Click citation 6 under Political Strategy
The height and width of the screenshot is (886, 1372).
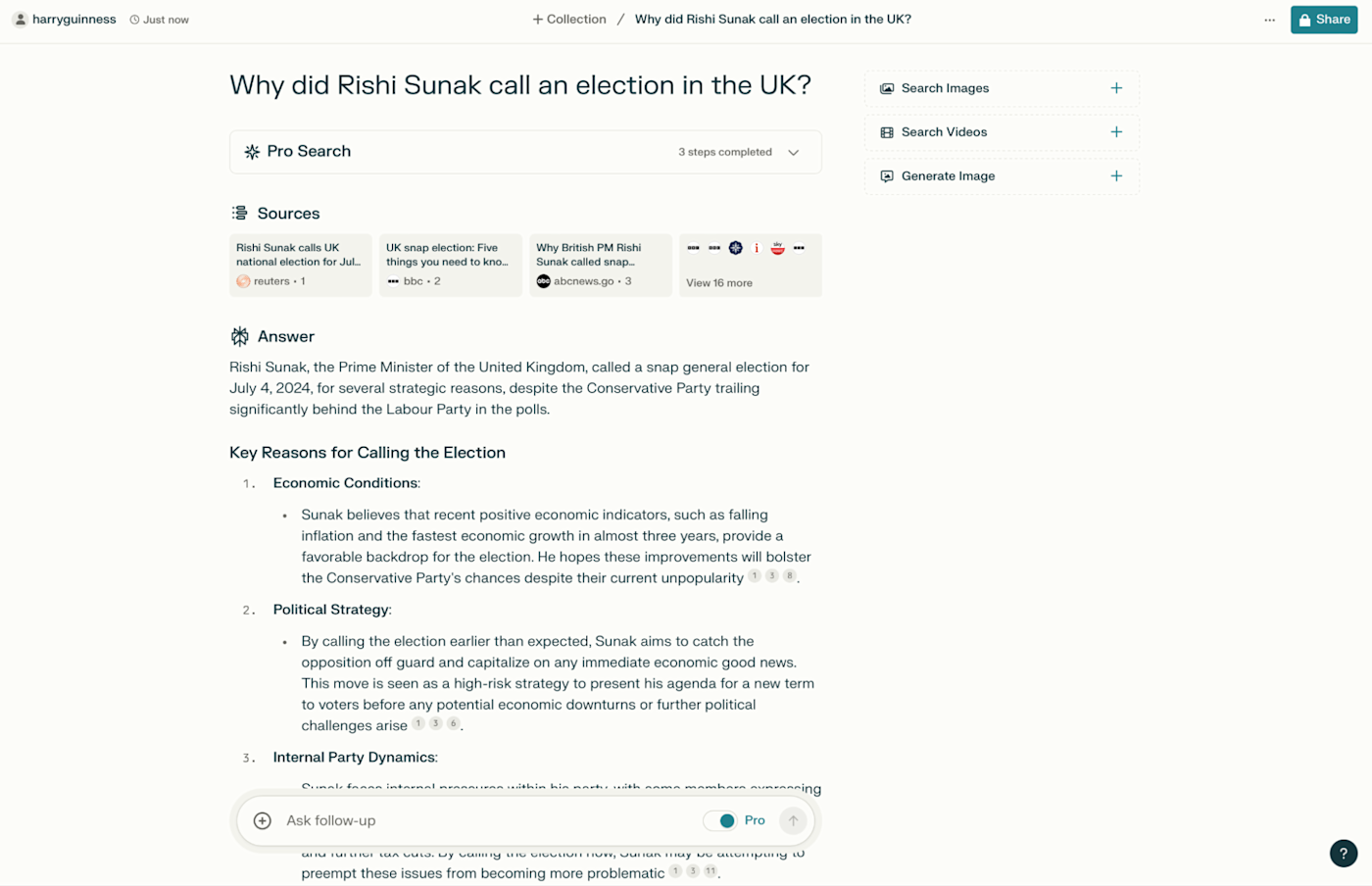pos(453,724)
